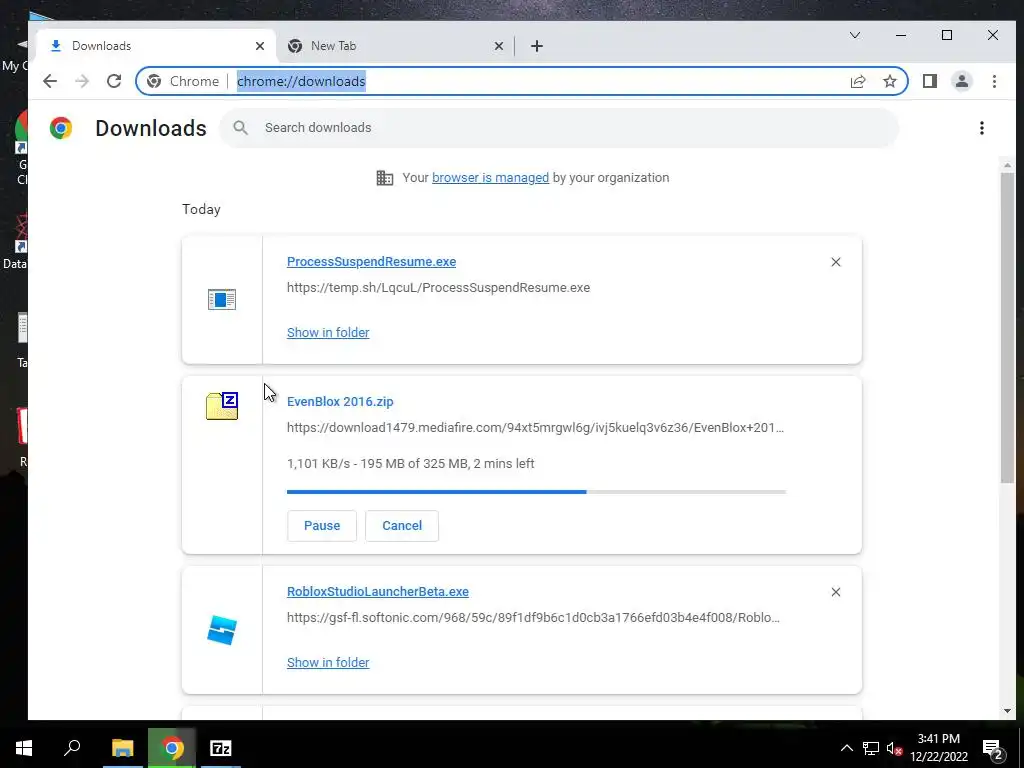Expand the tab search chevron
1024x768 pixels.
pos(855,35)
